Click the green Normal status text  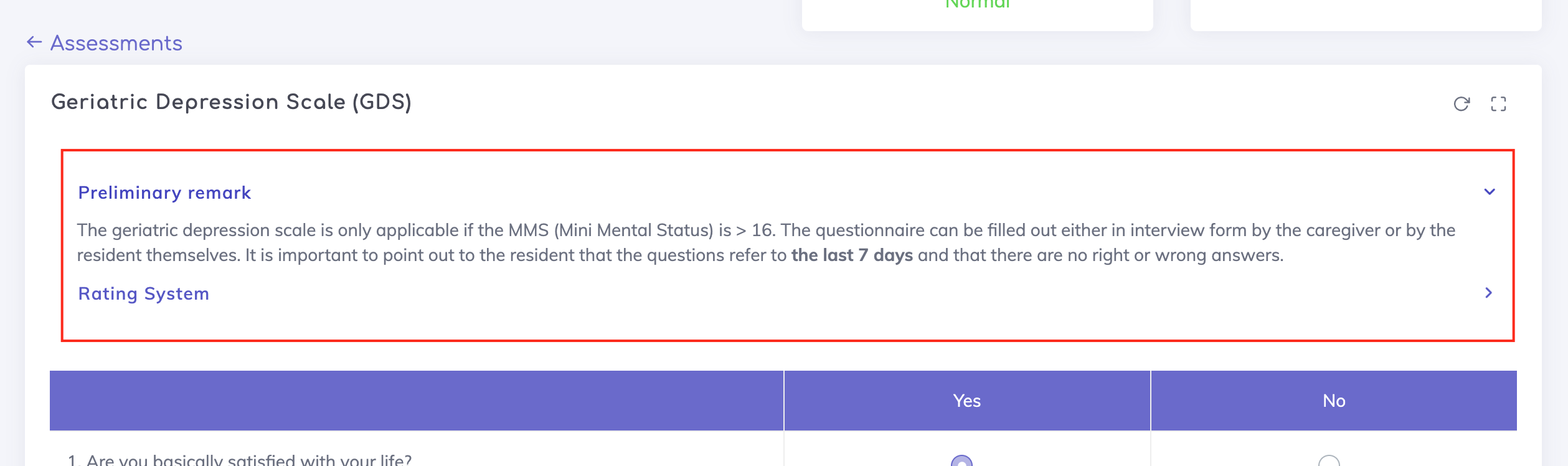click(977, 5)
